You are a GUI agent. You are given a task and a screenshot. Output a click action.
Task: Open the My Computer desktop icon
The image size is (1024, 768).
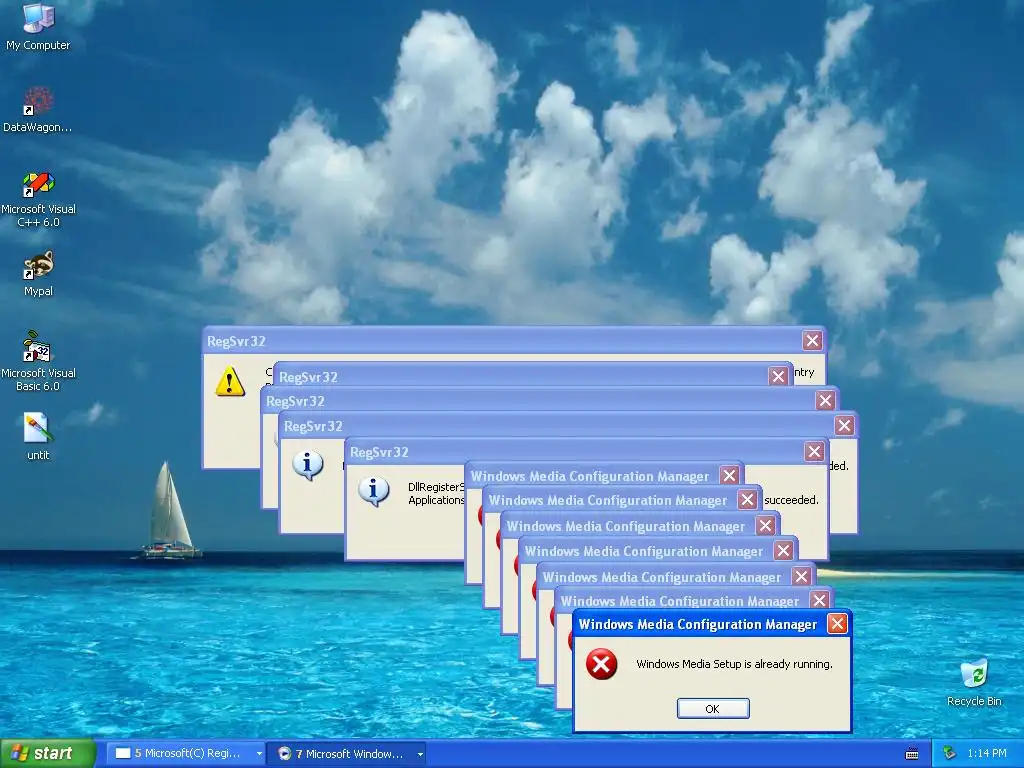pos(38,27)
